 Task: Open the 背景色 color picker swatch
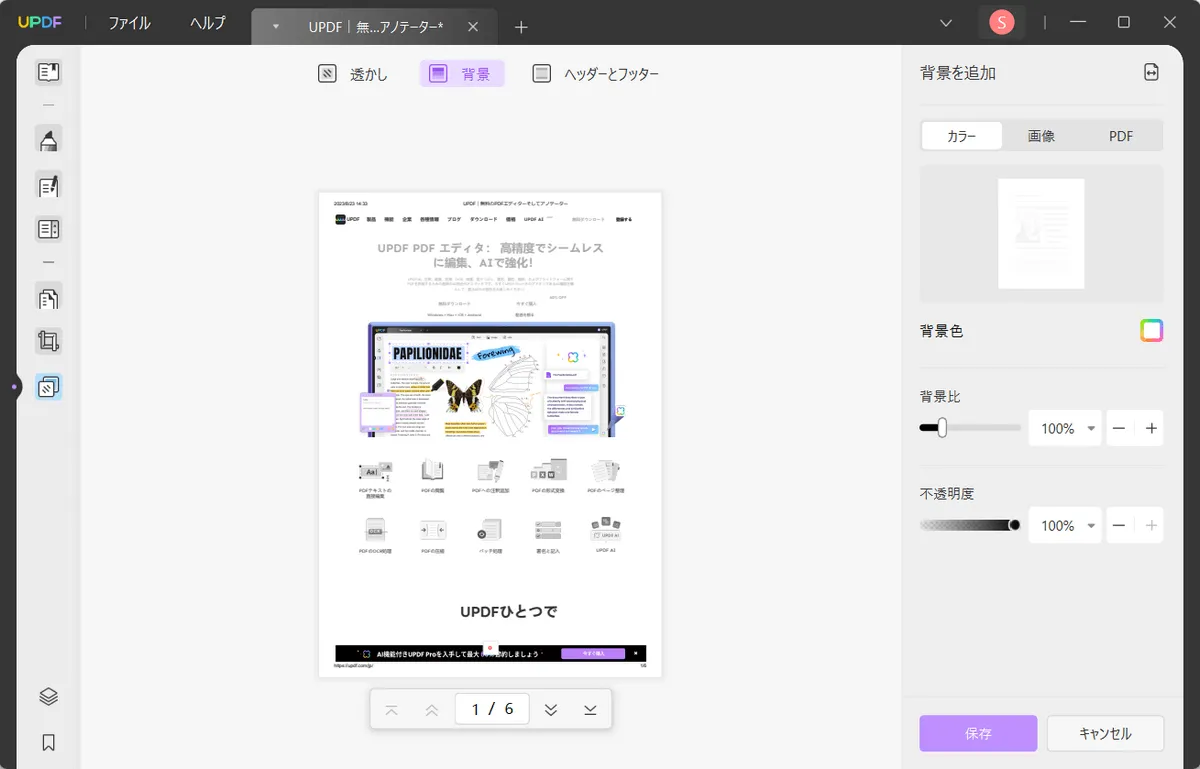[x=1151, y=331]
